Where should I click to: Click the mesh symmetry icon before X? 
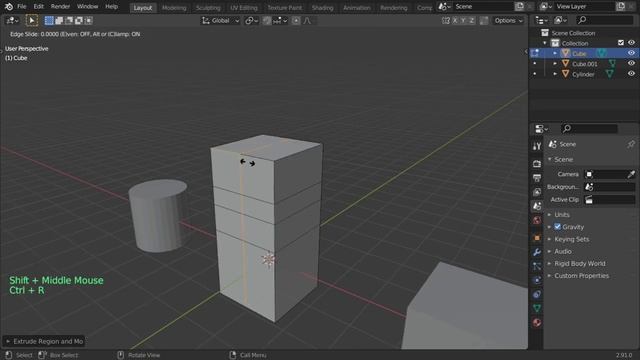click(x=446, y=20)
